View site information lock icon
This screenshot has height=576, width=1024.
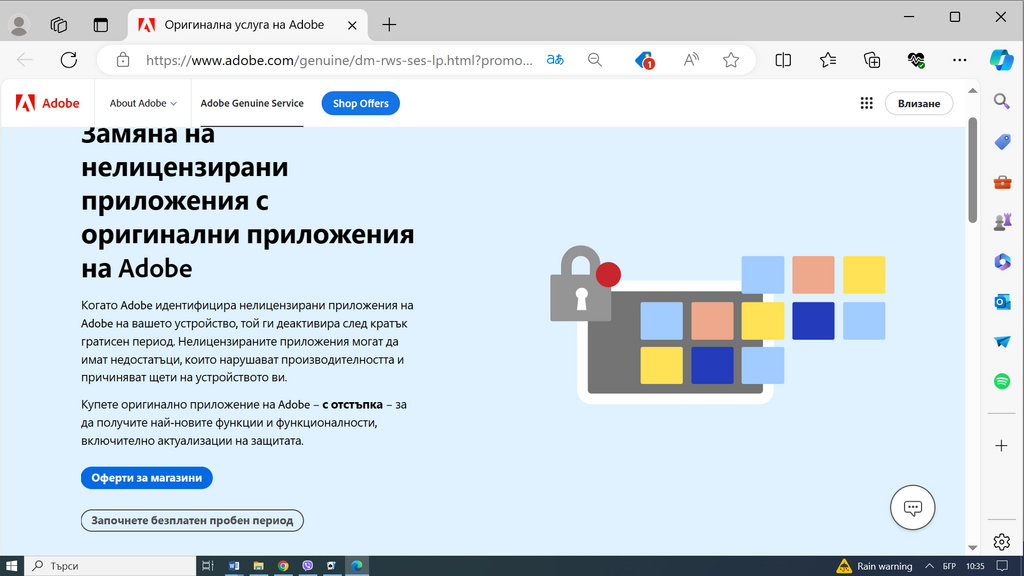[123, 60]
